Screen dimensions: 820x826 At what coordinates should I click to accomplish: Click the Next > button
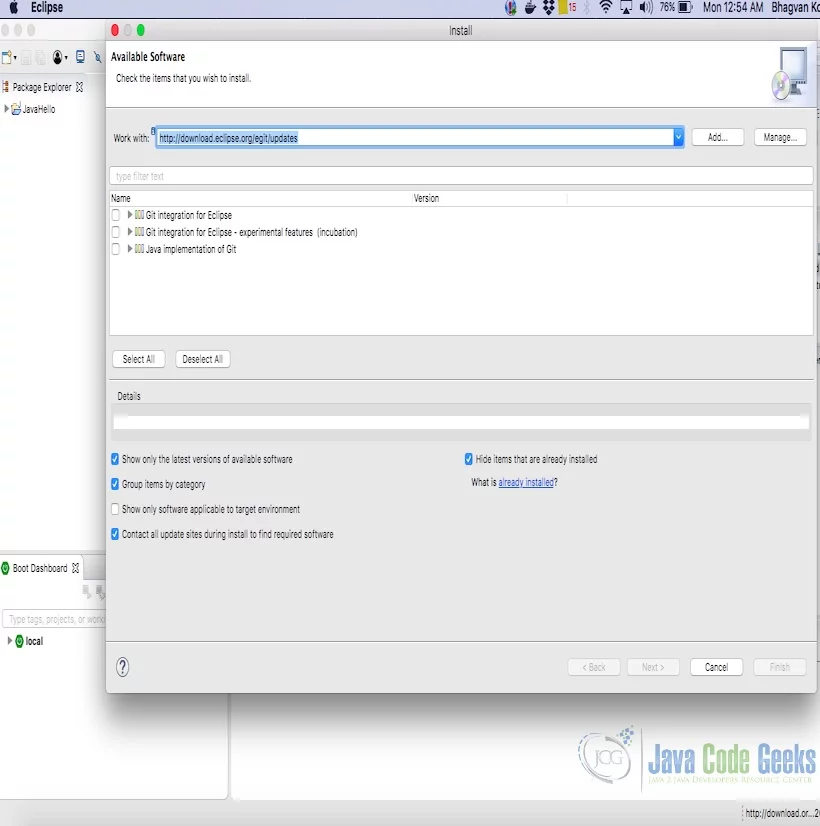[653, 667]
